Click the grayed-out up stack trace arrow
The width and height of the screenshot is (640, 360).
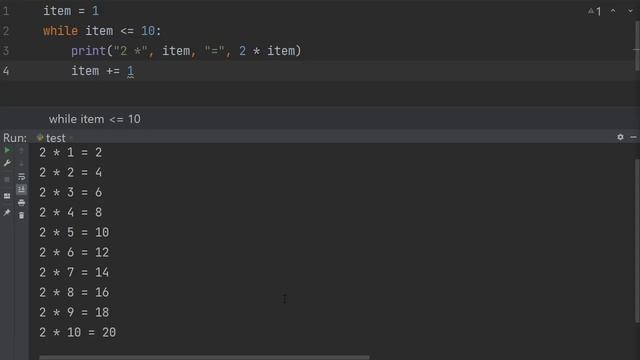click(22, 151)
